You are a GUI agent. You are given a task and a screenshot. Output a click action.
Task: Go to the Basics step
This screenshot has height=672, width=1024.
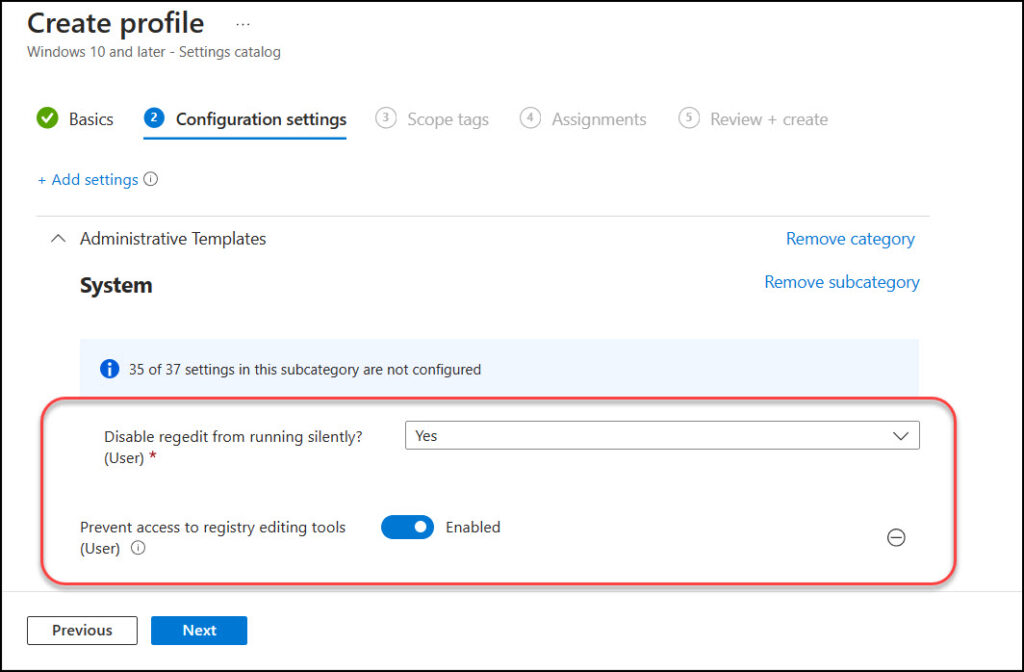click(75, 119)
